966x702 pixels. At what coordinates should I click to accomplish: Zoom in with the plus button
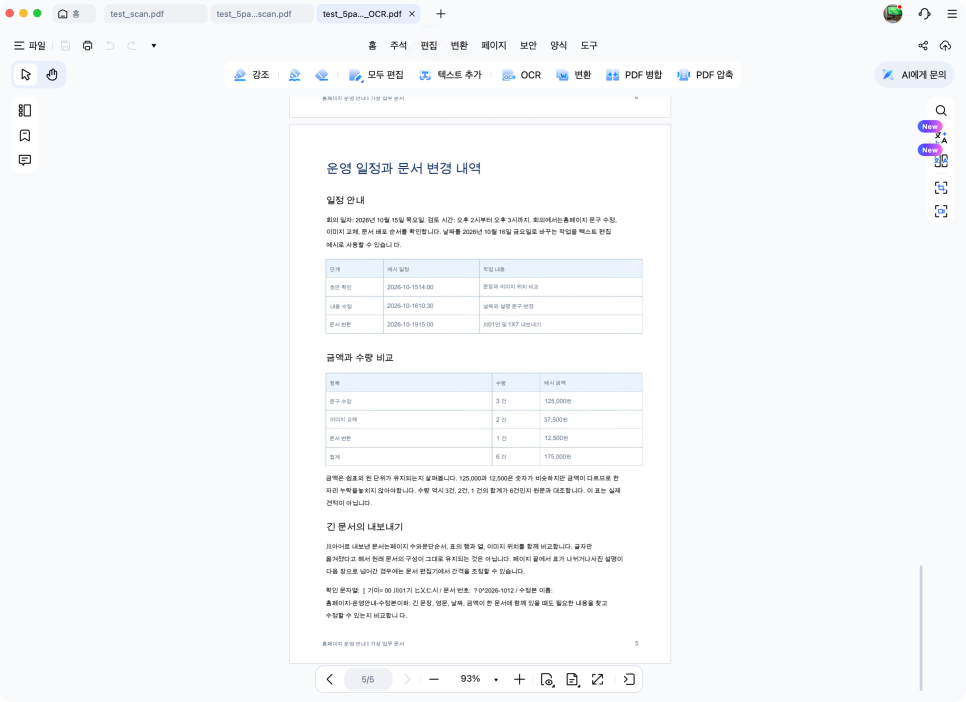click(519, 679)
